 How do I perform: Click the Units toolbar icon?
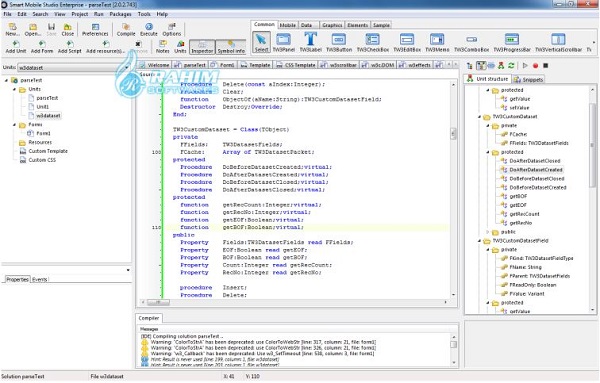180,47
